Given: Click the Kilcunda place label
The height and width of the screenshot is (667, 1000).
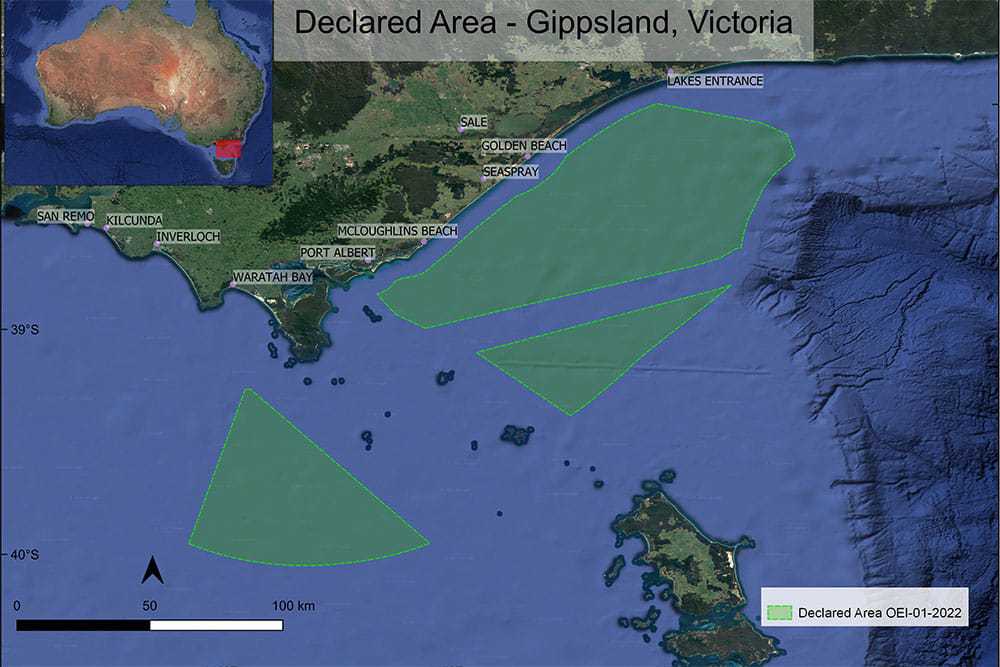Looking at the screenshot, I should pyautogui.click(x=134, y=219).
